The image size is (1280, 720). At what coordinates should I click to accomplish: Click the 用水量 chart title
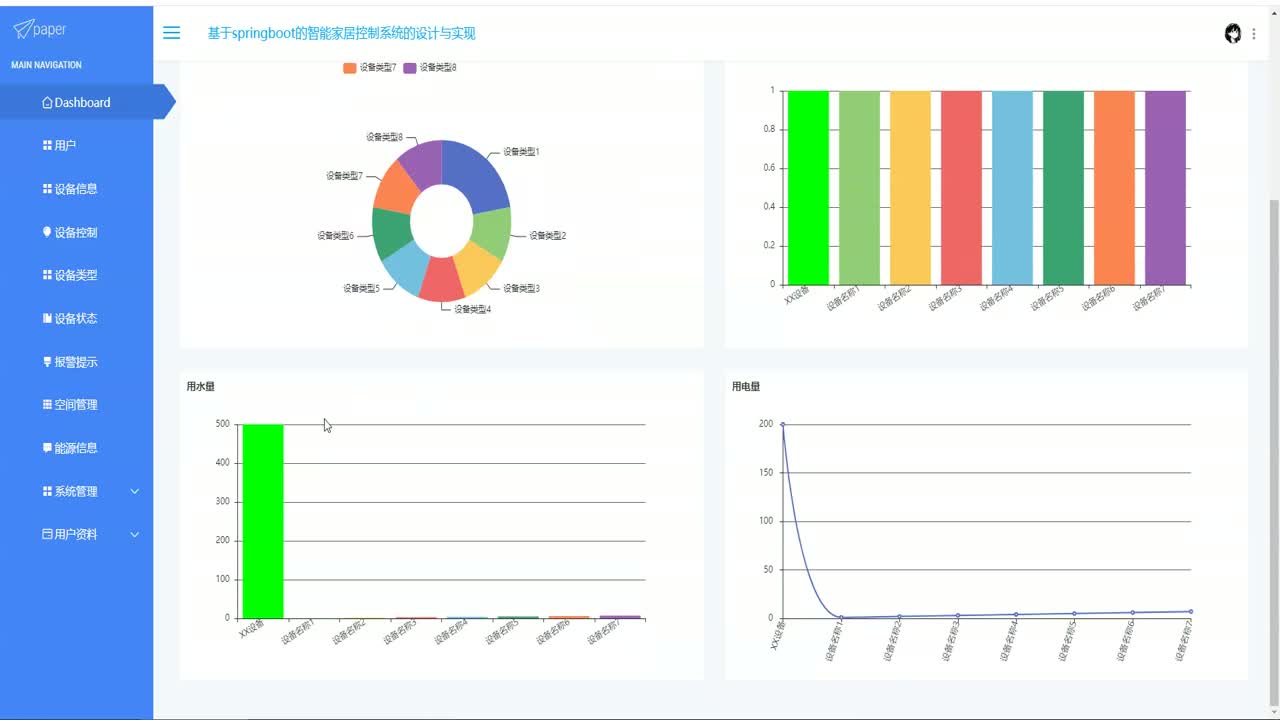click(x=200, y=387)
